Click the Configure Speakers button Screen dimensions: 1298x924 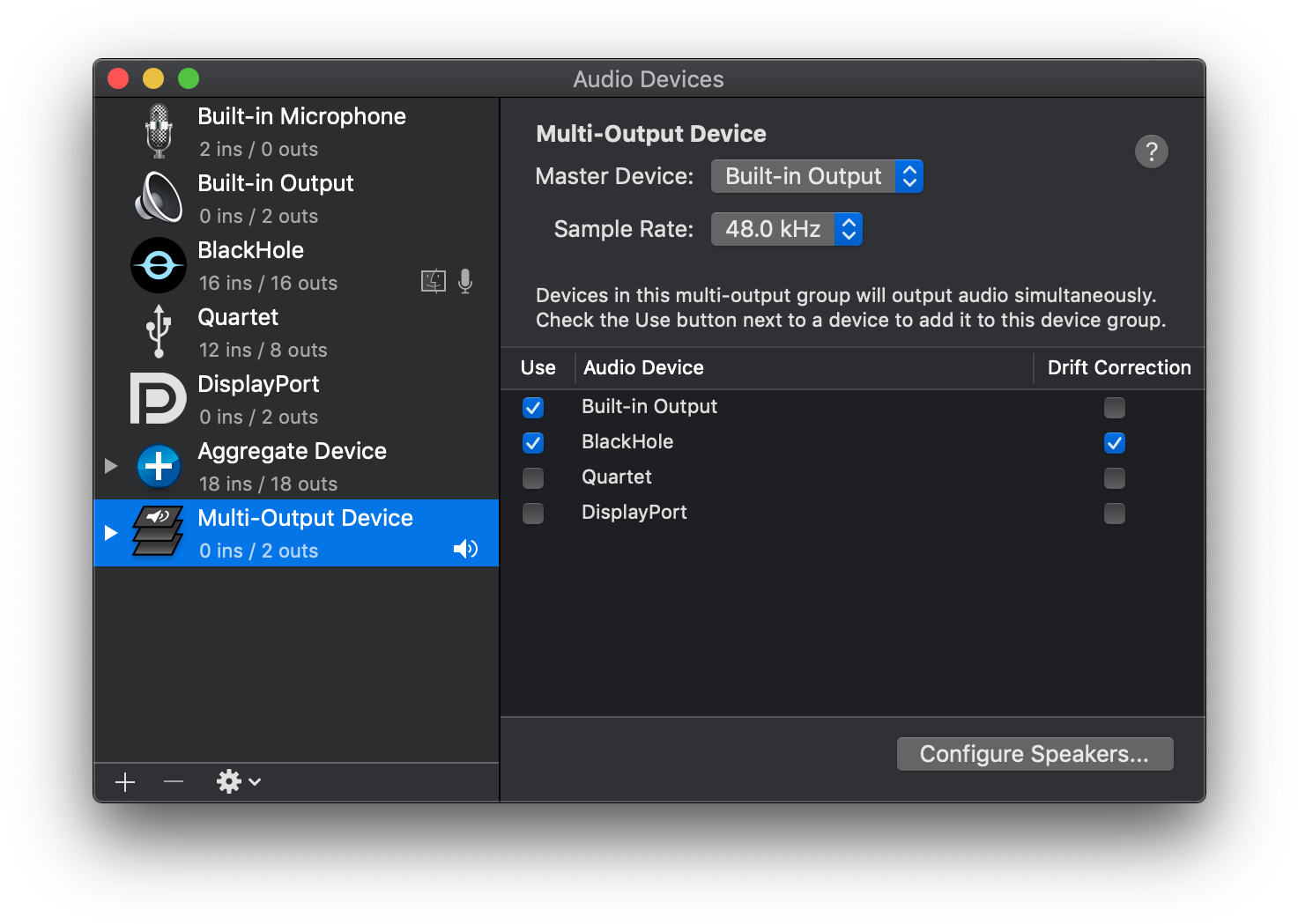coord(1035,754)
